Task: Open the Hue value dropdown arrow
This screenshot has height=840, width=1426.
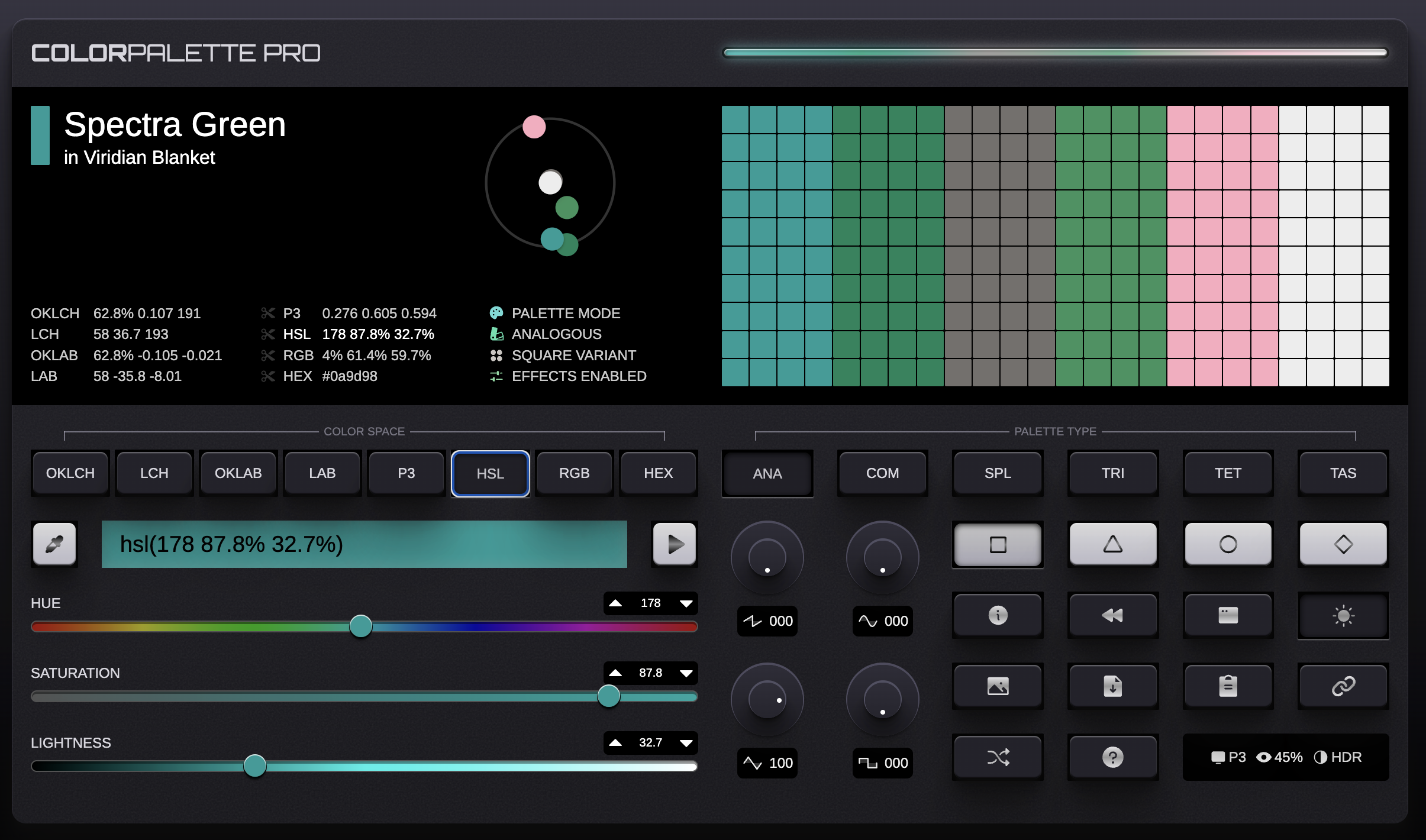Action: tap(686, 603)
